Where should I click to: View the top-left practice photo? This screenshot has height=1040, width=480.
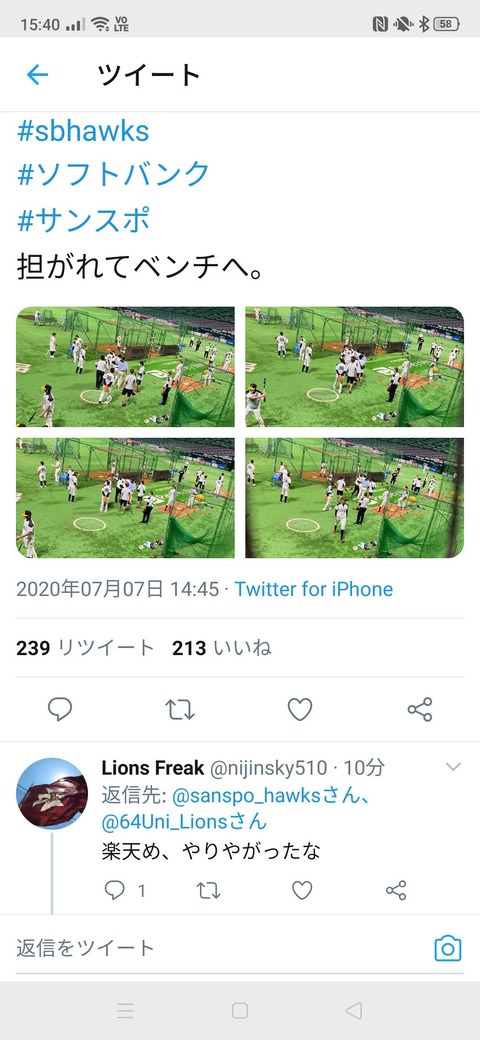[125, 366]
